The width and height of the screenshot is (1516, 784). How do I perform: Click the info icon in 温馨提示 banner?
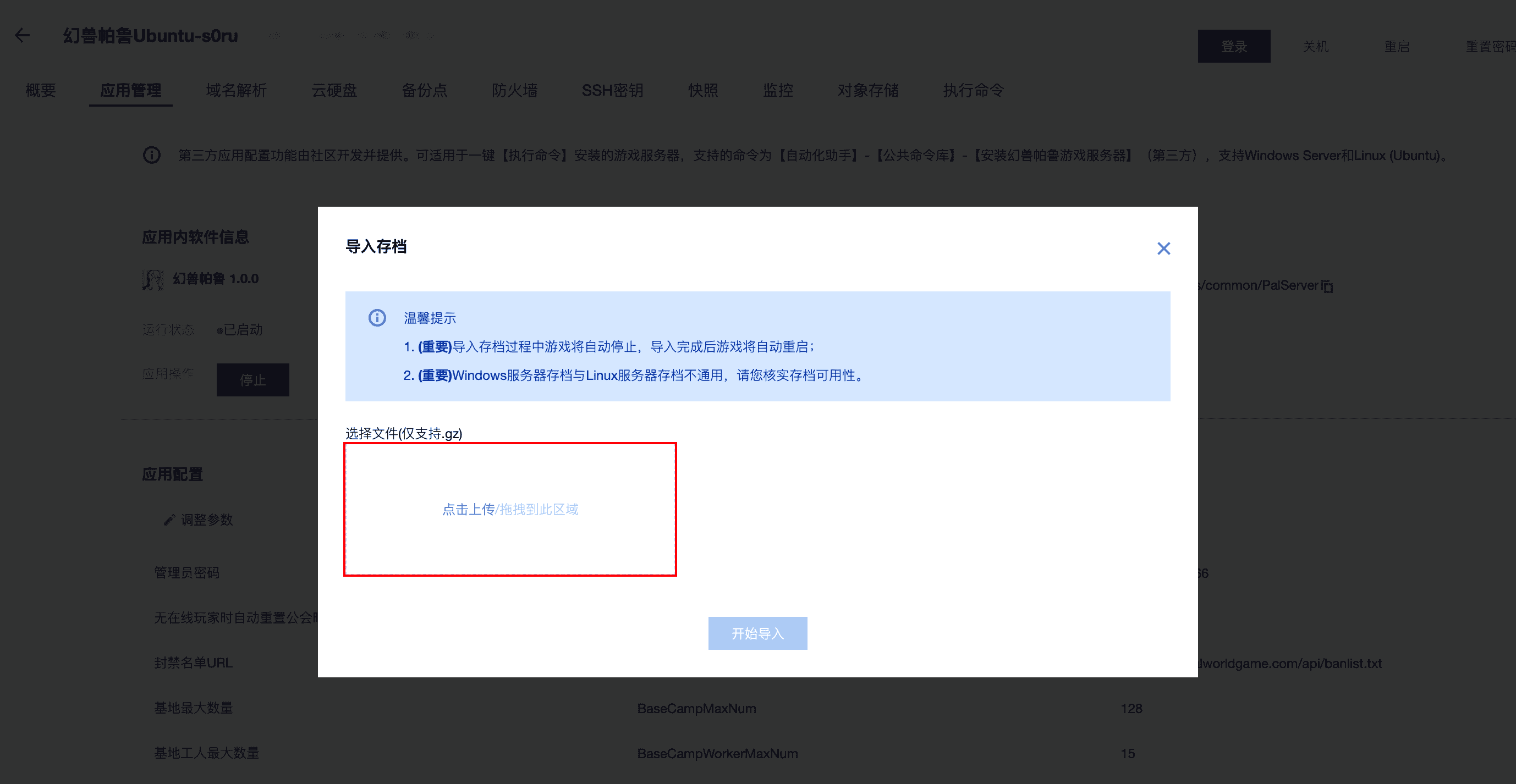click(x=377, y=318)
